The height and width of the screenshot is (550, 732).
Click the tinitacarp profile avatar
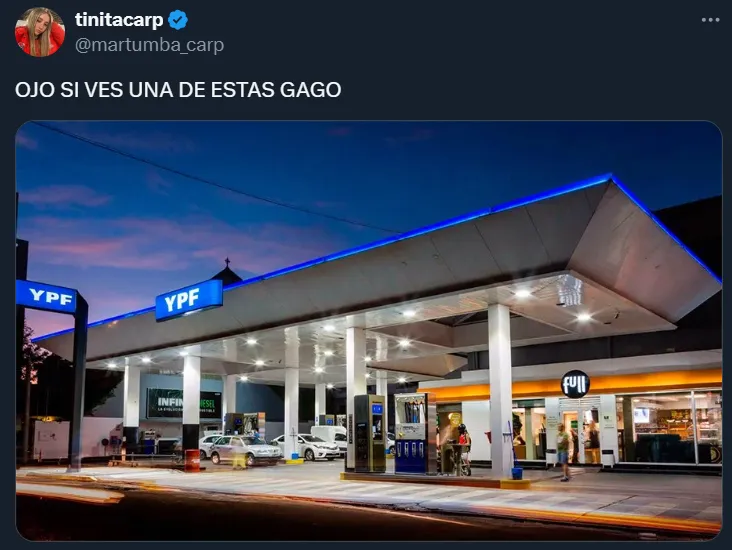40,32
